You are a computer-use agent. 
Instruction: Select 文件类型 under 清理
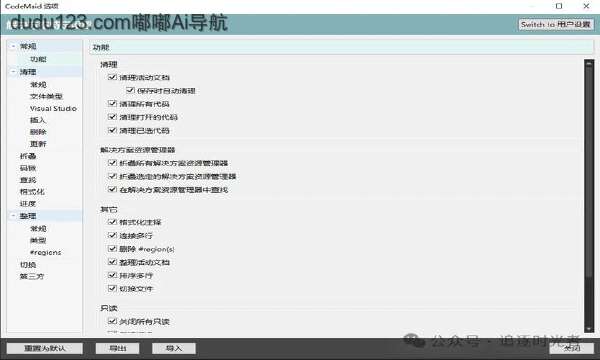pyautogui.click(x=46, y=96)
